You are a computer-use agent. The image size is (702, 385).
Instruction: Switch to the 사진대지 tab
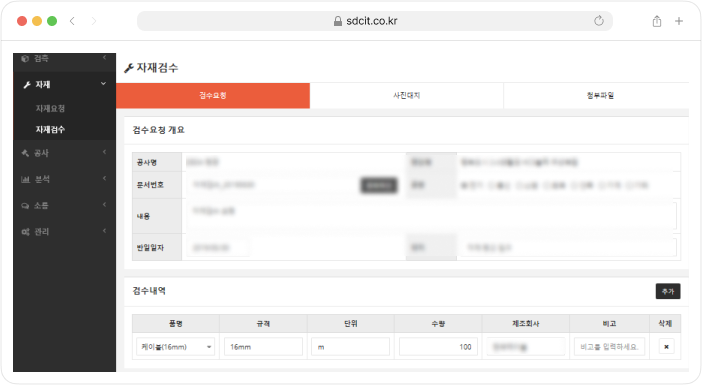407,95
